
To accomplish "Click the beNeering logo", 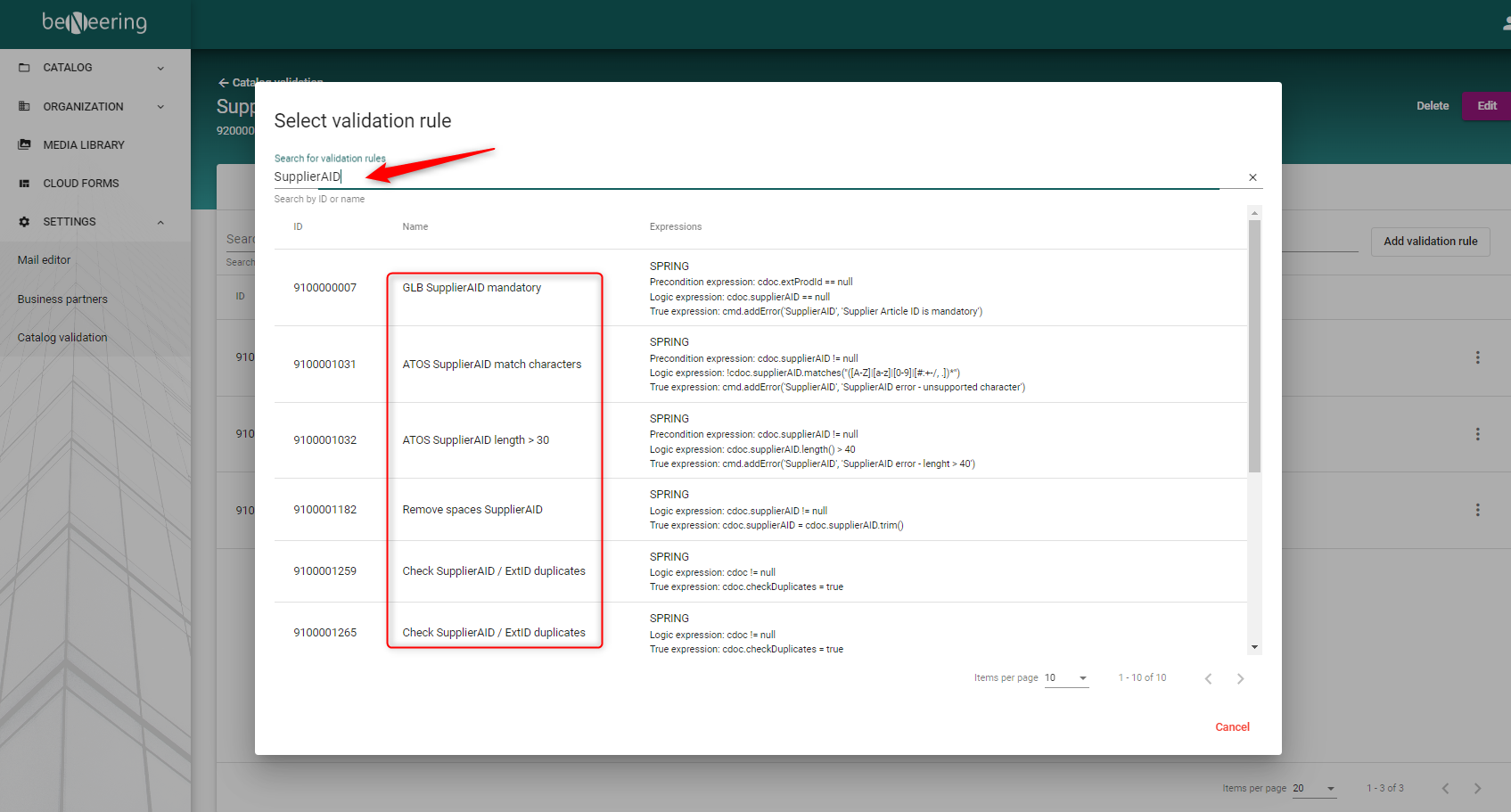I will click(94, 22).
